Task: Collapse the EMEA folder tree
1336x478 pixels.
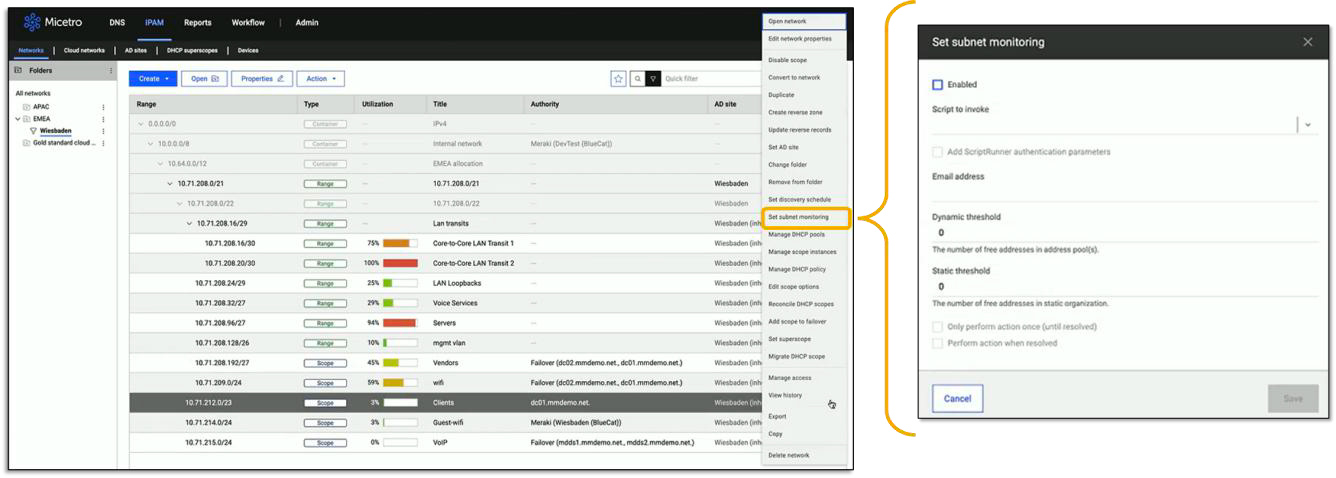Action: [x=17, y=119]
